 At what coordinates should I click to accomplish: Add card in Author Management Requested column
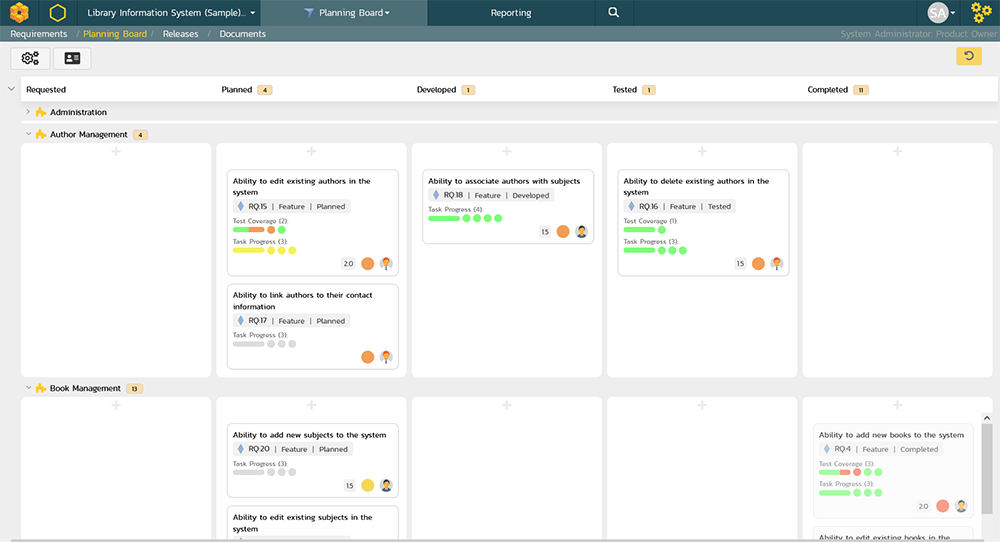(x=116, y=152)
